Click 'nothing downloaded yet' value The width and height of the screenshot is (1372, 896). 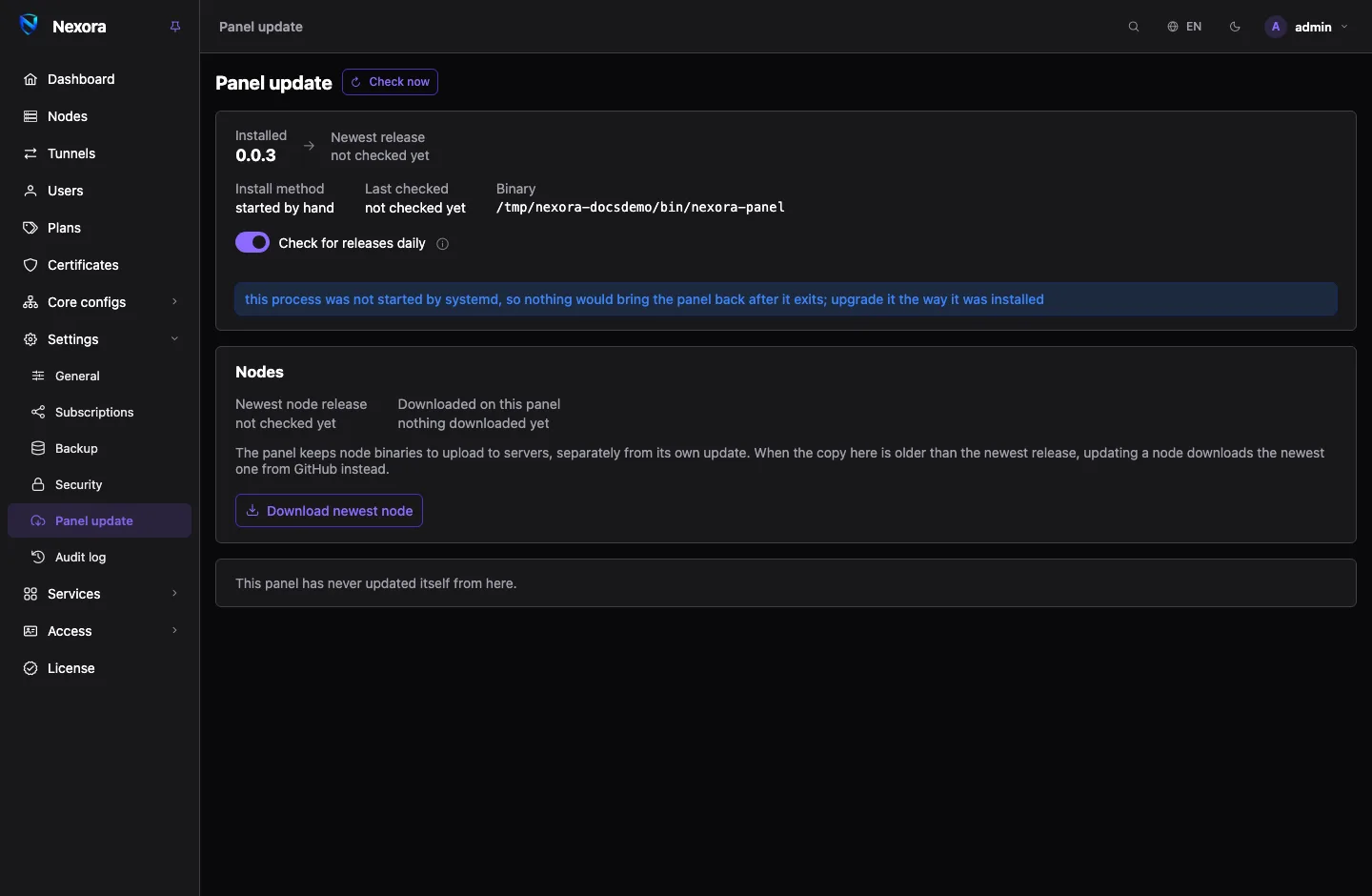(474, 423)
